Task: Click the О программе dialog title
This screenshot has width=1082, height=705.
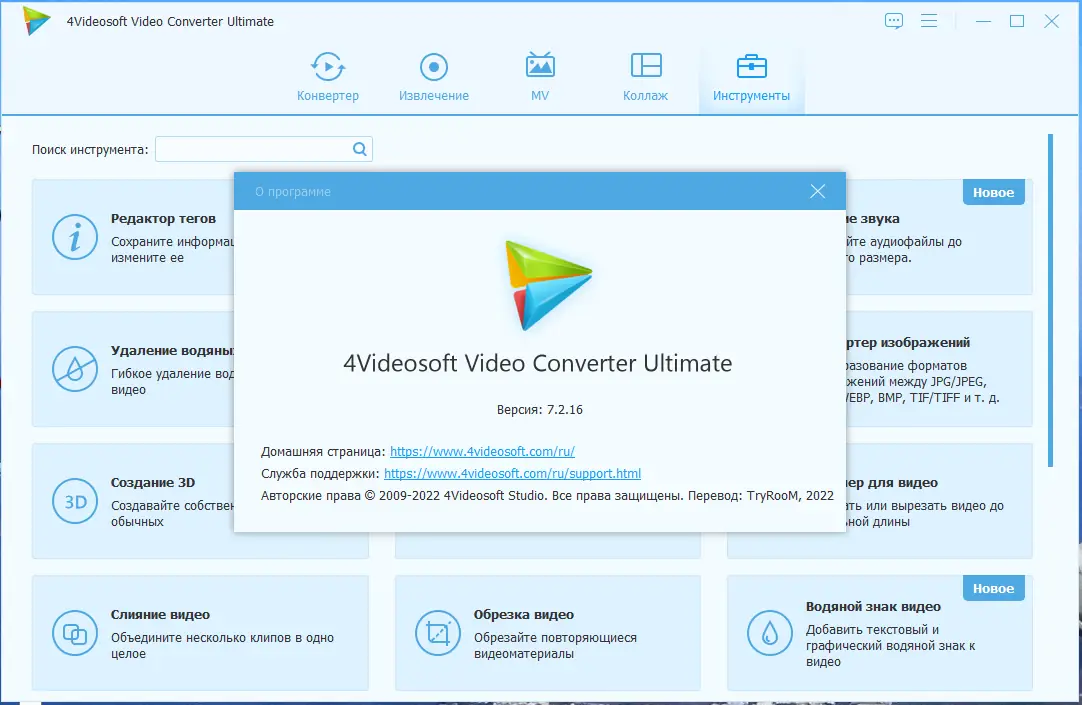Action: click(x=293, y=192)
